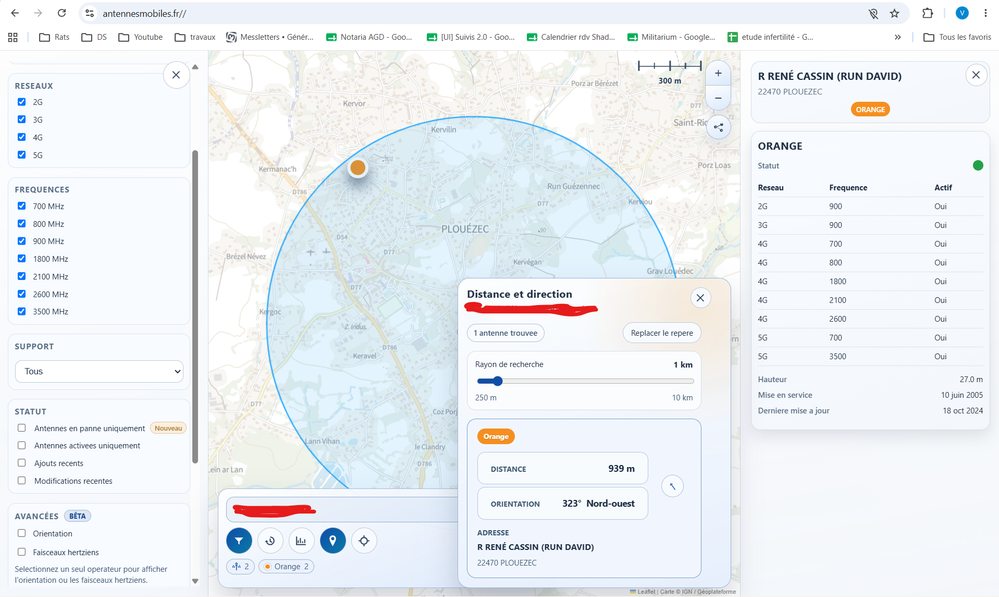This screenshot has width=999, height=597.
Task: Uncheck the 5G network checkbox
Action: point(22,155)
